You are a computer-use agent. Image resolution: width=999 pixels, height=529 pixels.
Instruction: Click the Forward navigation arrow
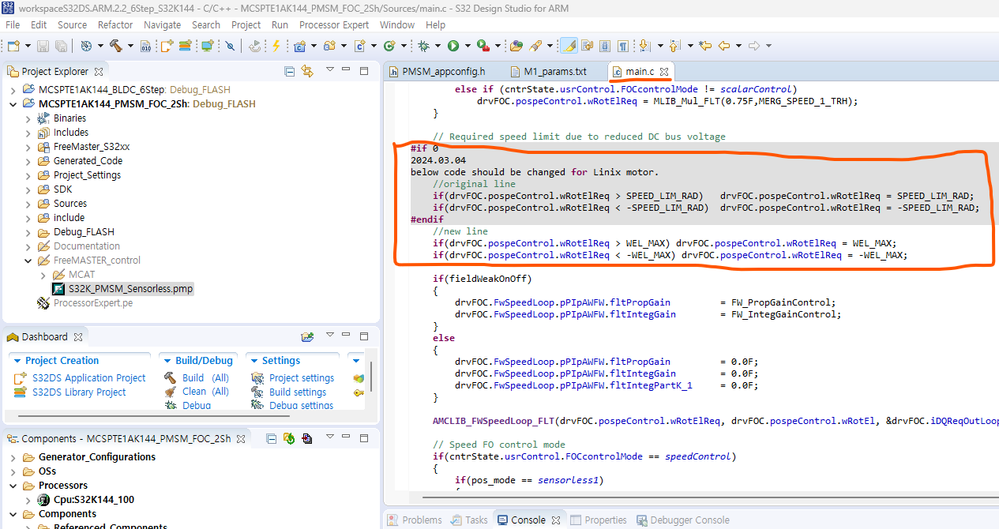click(x=754, y=46)
